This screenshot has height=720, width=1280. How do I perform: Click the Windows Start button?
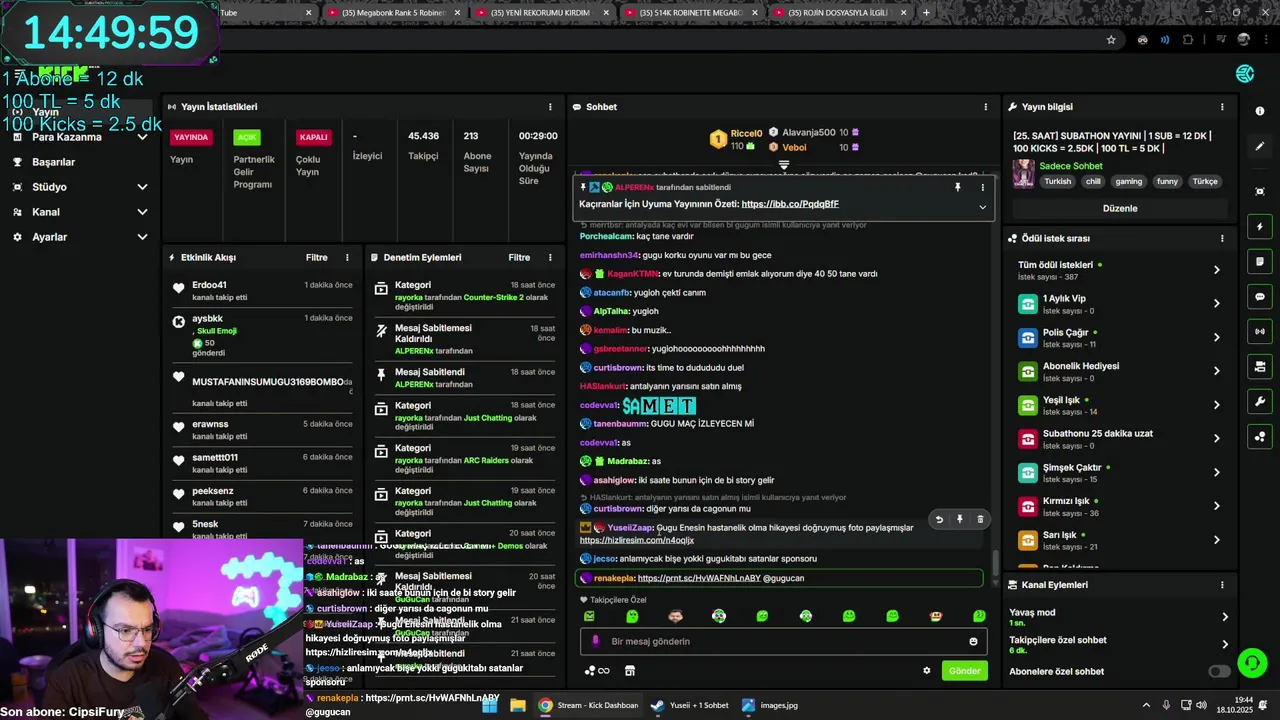(489, 705)
